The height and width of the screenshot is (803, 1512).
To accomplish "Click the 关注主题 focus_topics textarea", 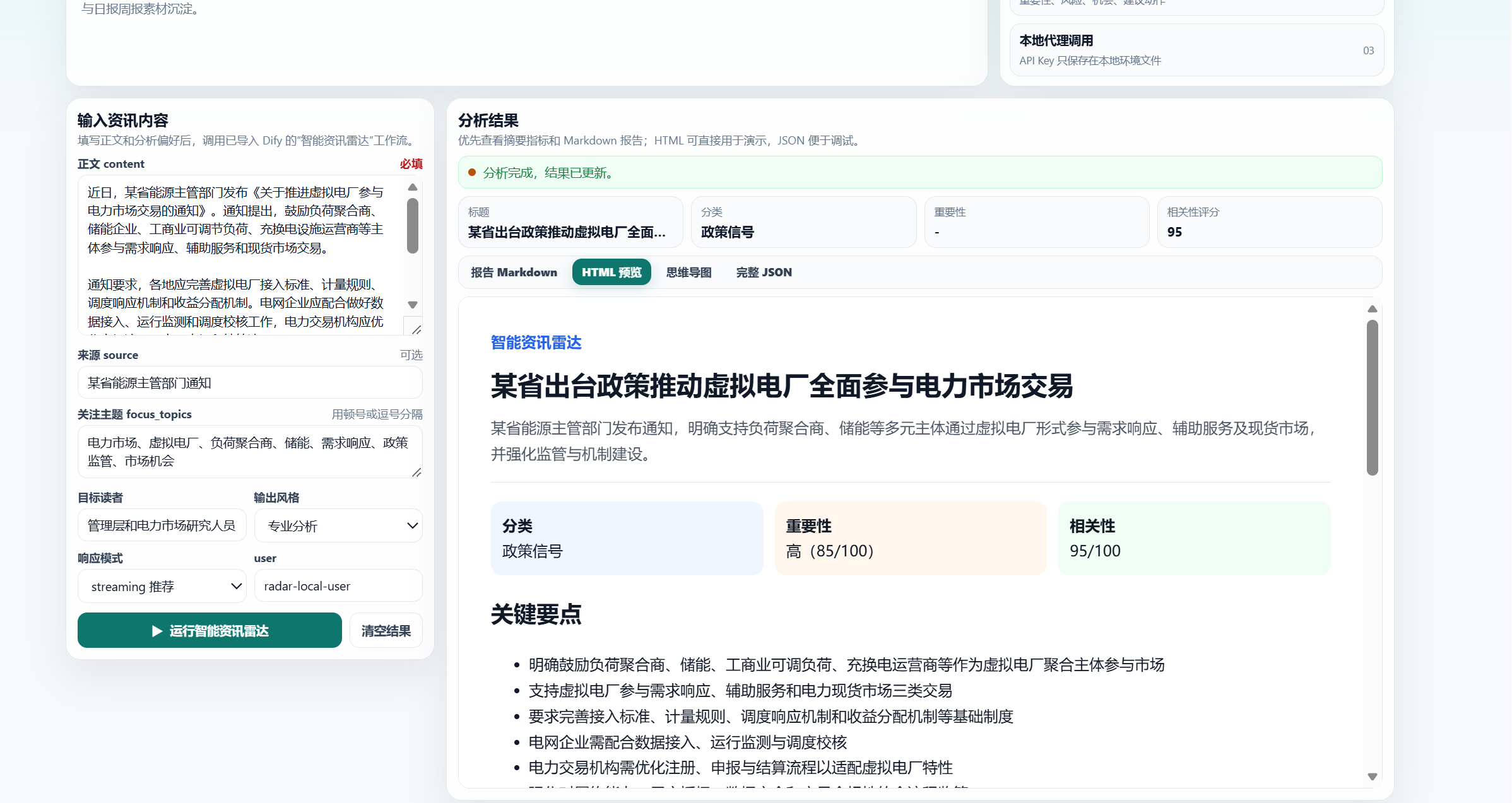I will coord(250,452).
